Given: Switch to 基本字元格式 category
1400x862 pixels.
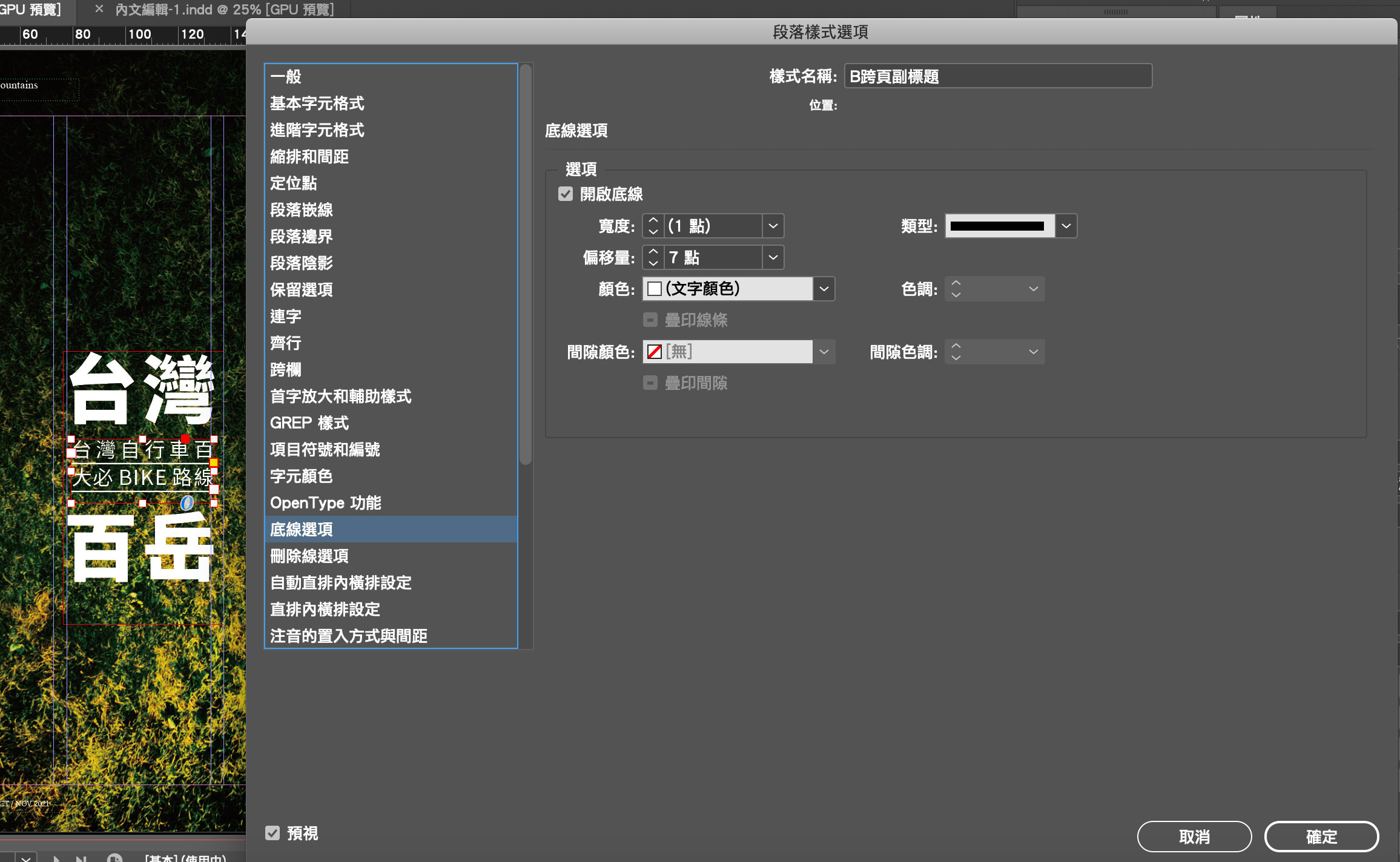Looking at the screenshot, I should (x=317, y=104).
